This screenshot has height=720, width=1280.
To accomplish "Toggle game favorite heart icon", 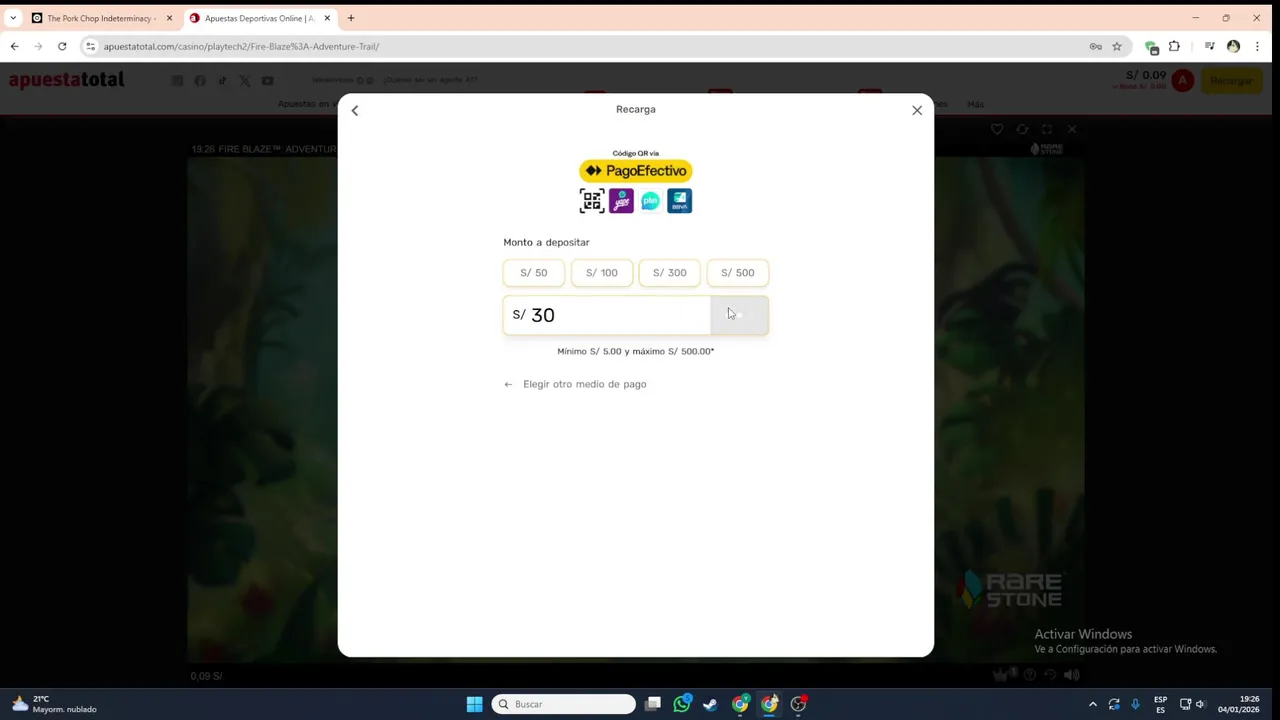I will tap(997, 129).
